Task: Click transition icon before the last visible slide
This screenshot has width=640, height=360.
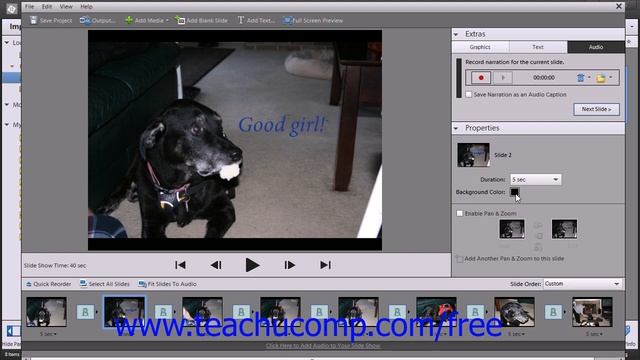Action: click(x=553, y=312)
